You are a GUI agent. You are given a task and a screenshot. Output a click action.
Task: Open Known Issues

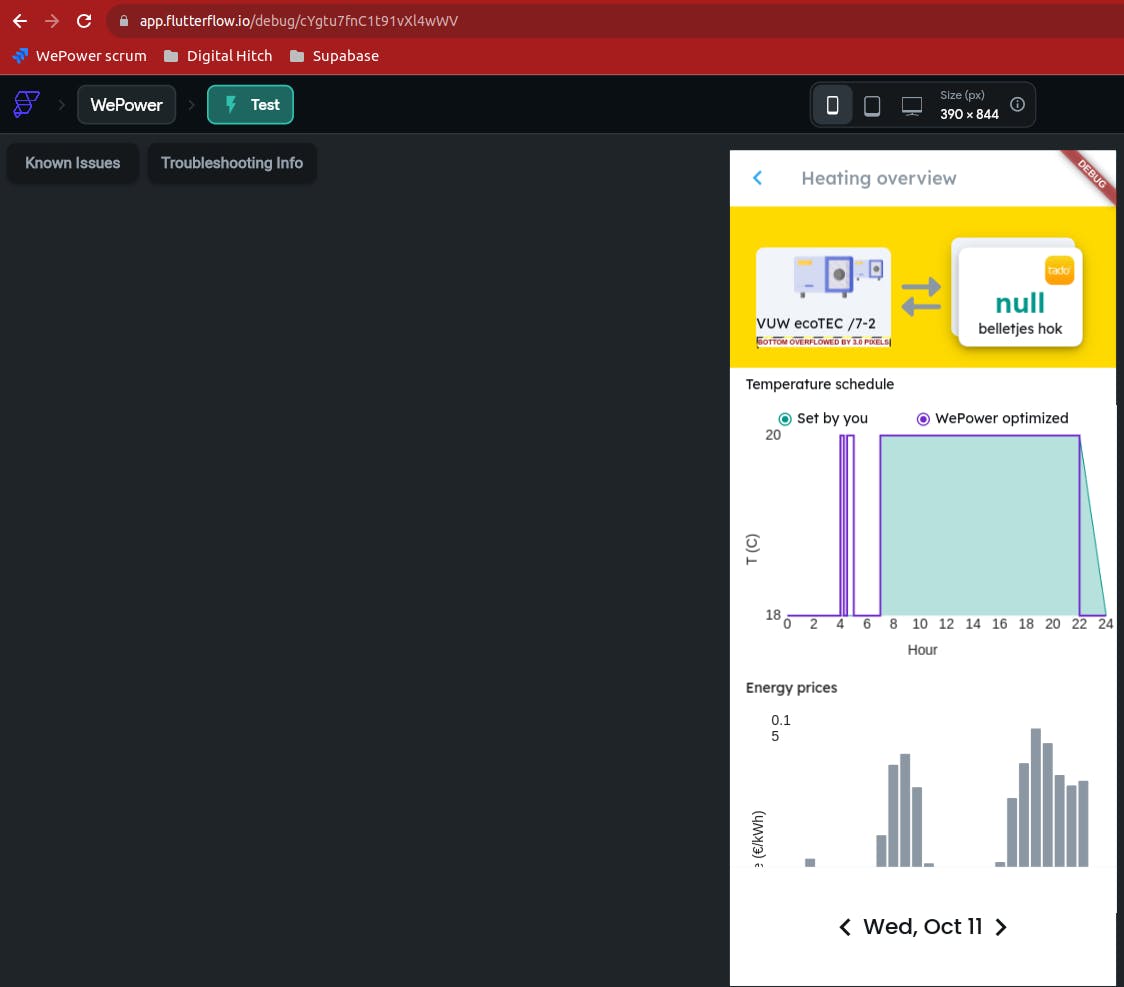(x=72, y=163)
